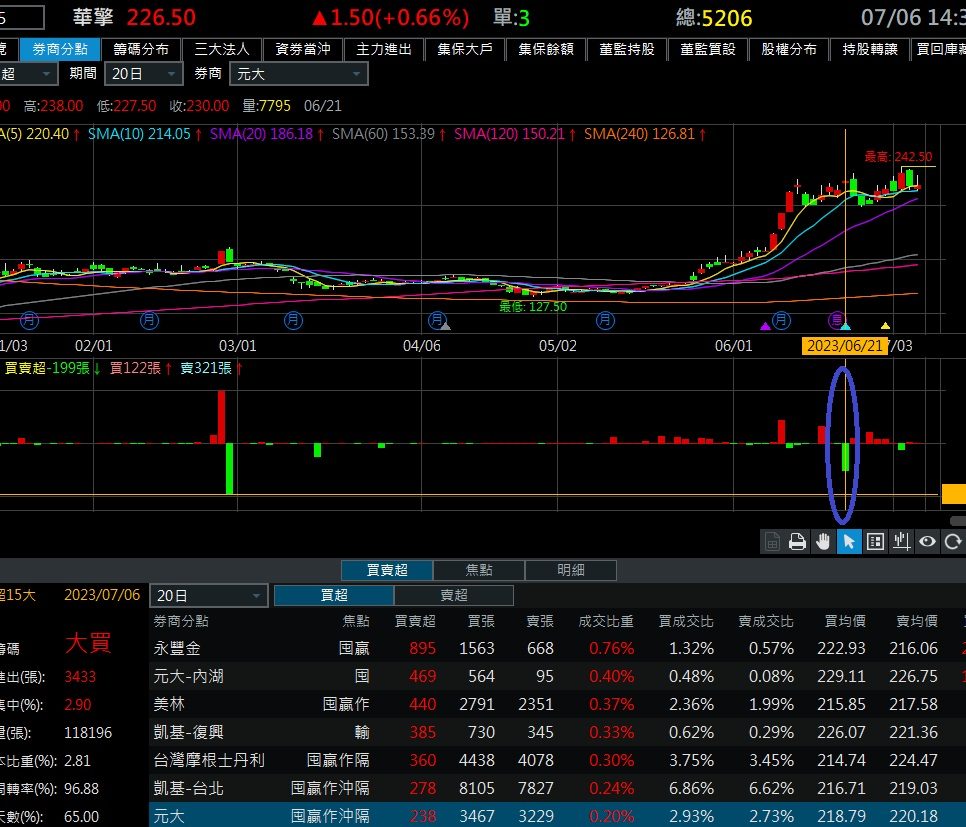
Task: Sort by 買賣超 column header
Action: (415, 621)
